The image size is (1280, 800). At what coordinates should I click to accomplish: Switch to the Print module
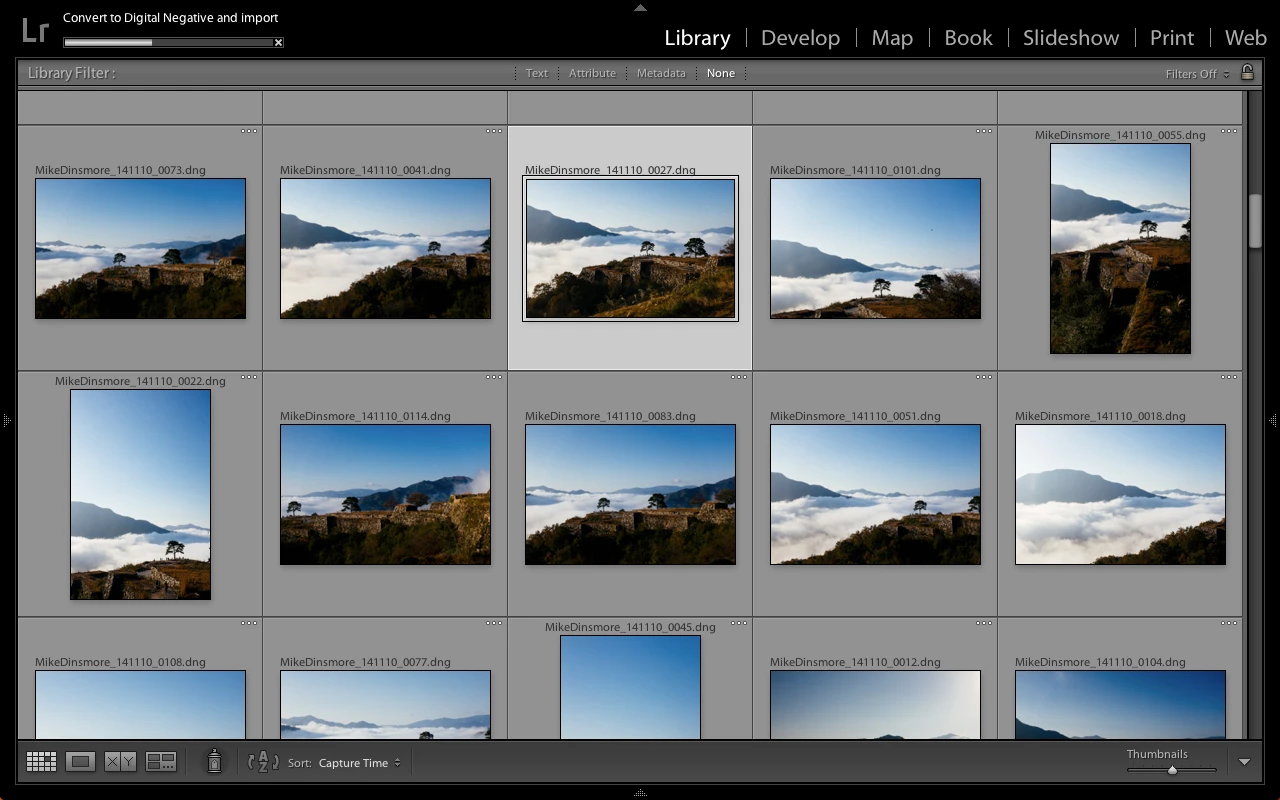[1172, 38]
